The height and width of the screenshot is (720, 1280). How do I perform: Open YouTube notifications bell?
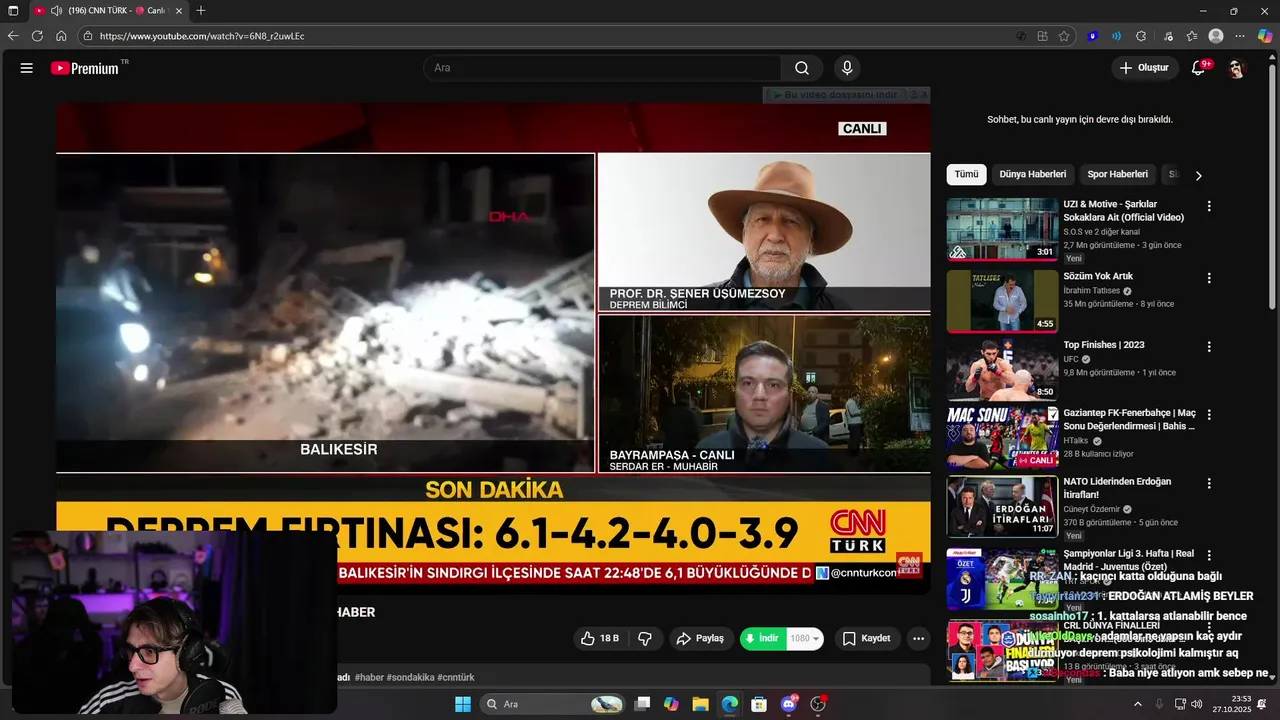pos(1198,68)
